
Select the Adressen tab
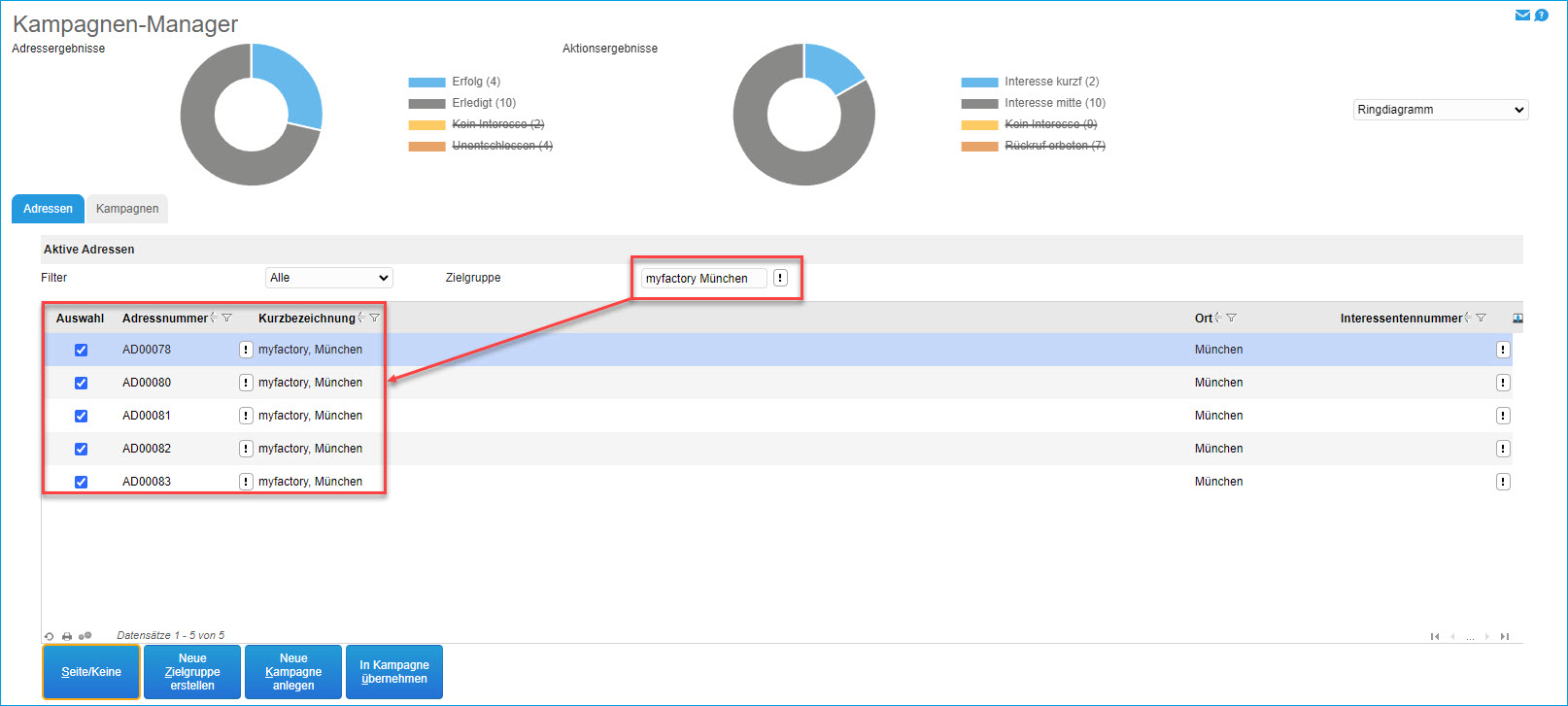tap(48, 209)
